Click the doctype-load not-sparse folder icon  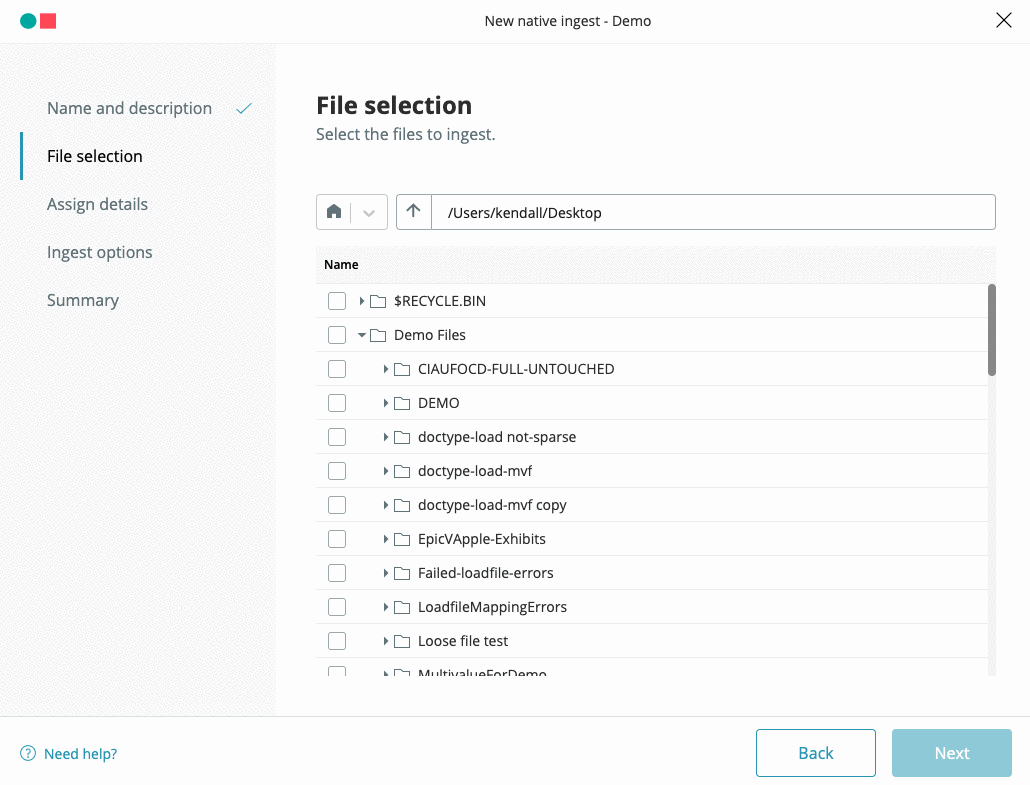pyautogui.click(x=402, y=437)
